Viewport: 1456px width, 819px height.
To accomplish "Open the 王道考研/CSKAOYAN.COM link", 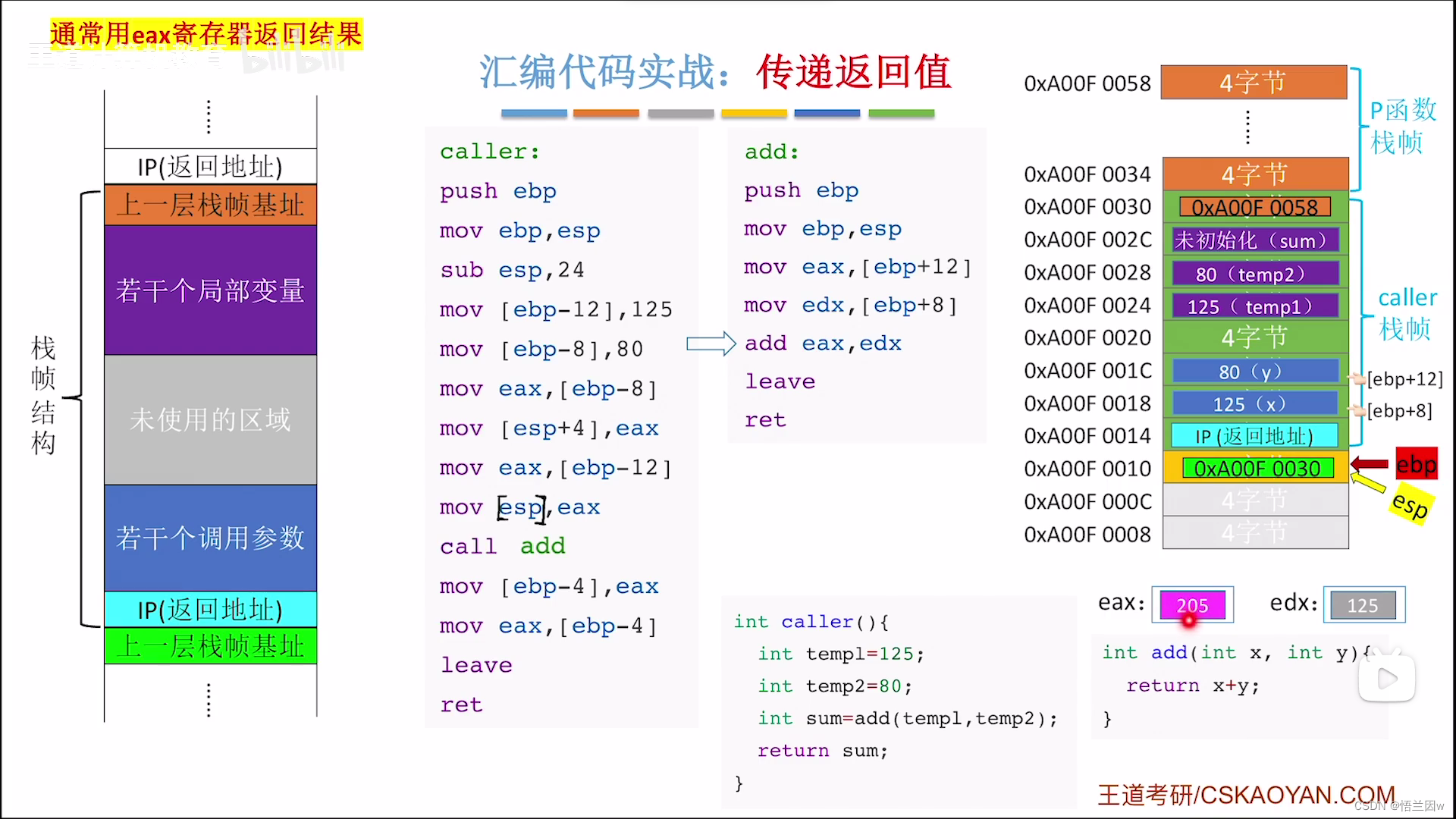I will [x=1246, y=795].
